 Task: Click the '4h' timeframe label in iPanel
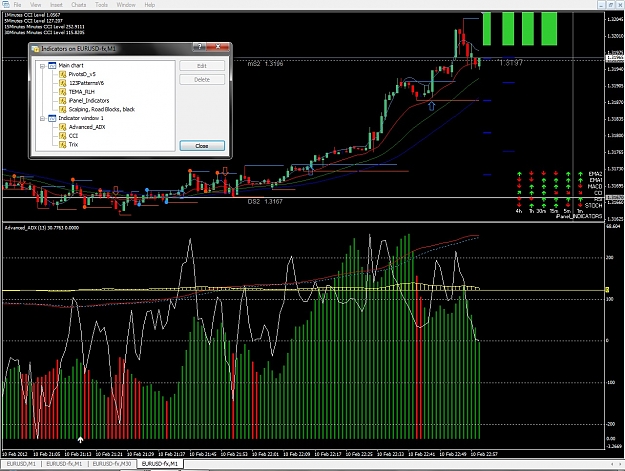coord(519,211)
